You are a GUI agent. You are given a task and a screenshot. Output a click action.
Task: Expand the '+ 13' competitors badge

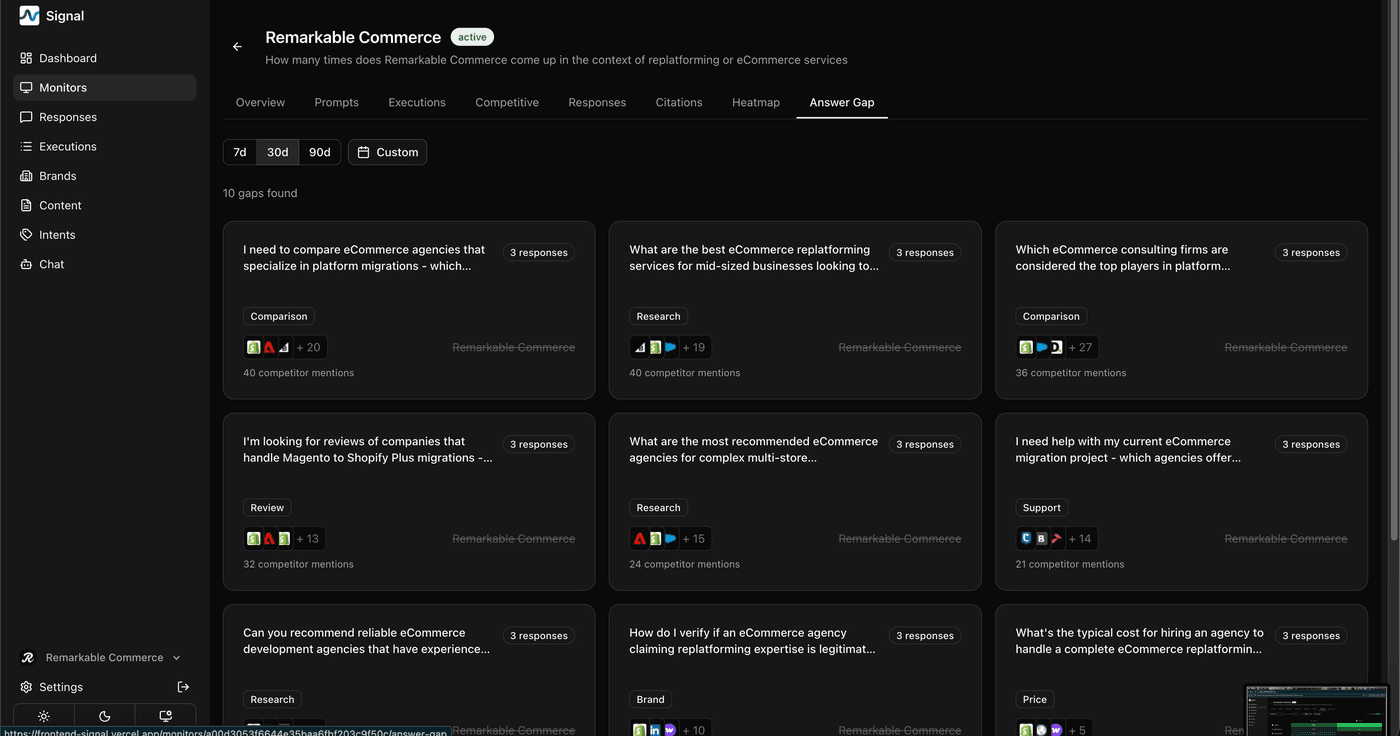[308, 539]
